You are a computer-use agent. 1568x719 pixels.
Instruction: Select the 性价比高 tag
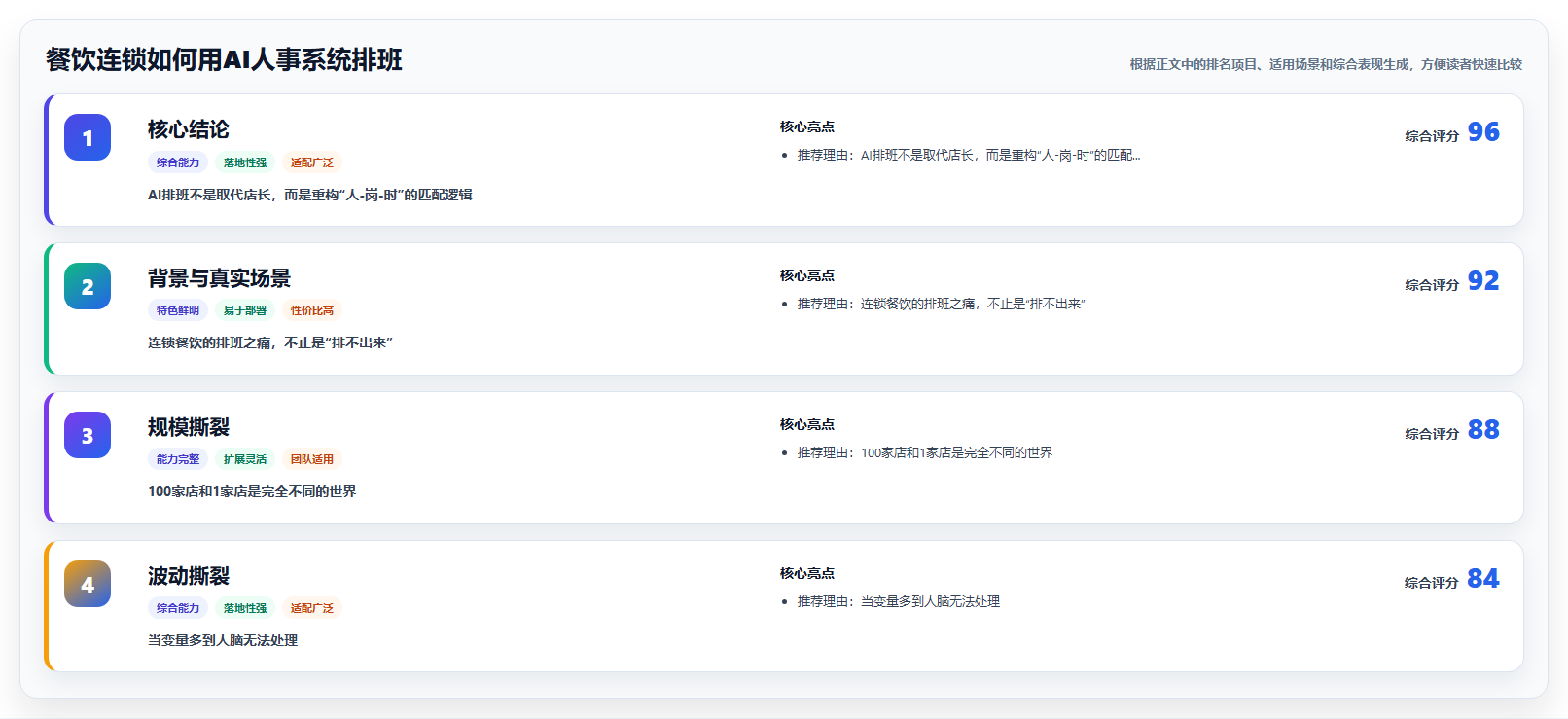(312, 310)
